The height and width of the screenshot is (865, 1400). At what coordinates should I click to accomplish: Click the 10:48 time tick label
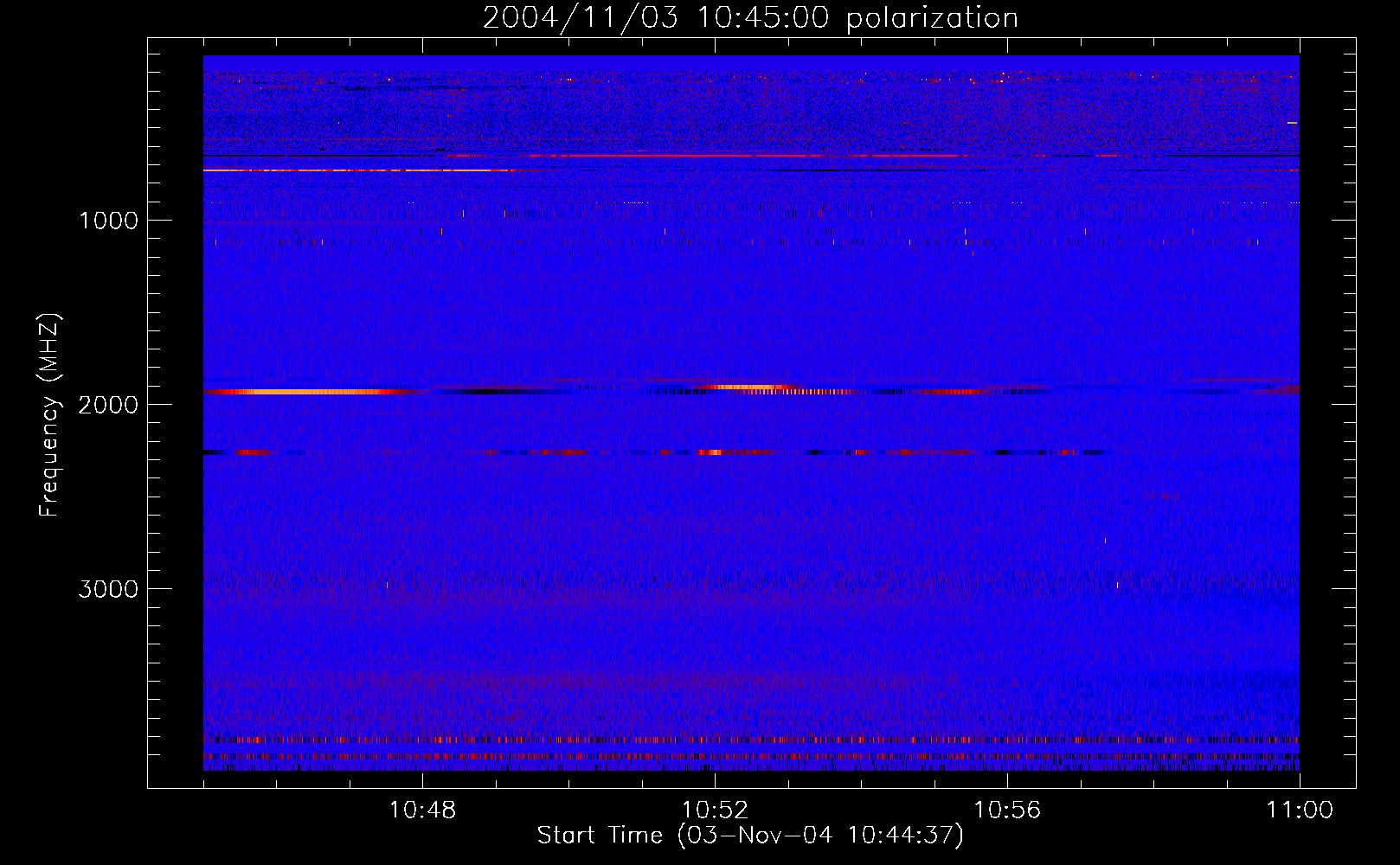tap(422, 811)
